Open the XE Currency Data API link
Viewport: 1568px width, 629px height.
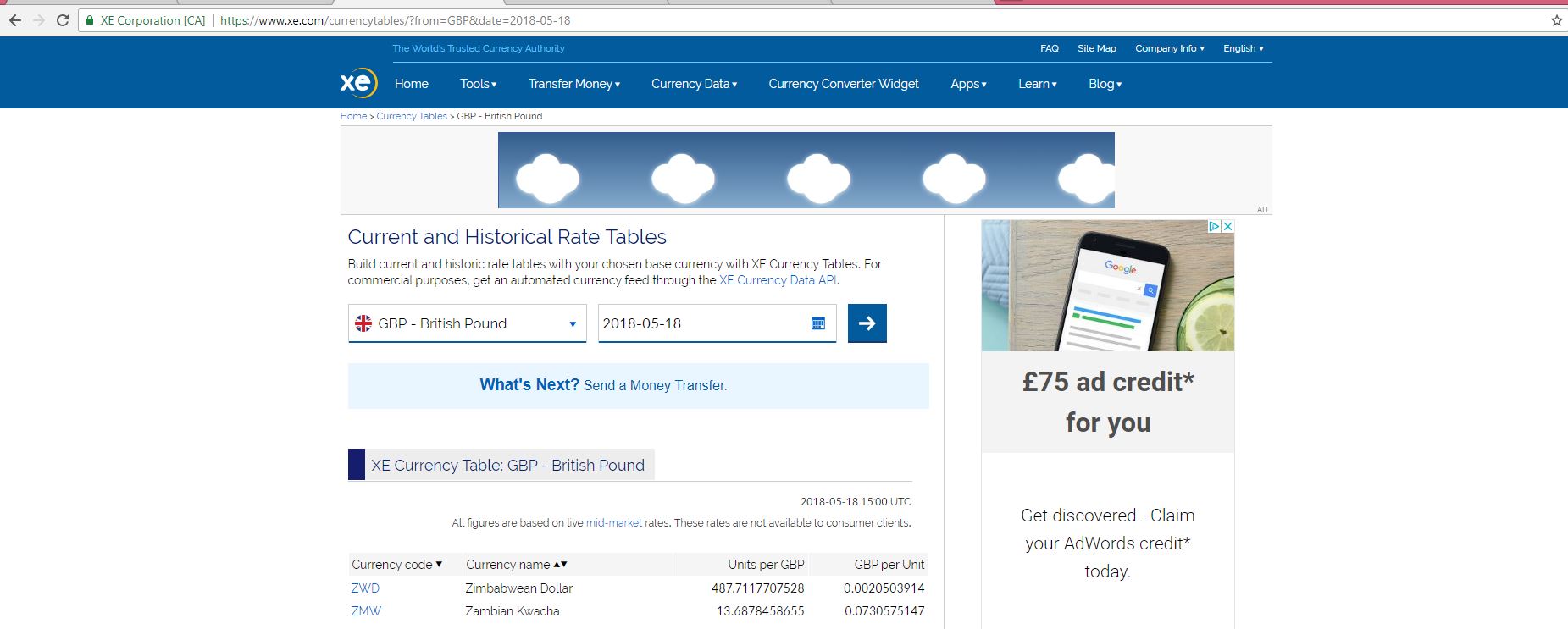778,280
